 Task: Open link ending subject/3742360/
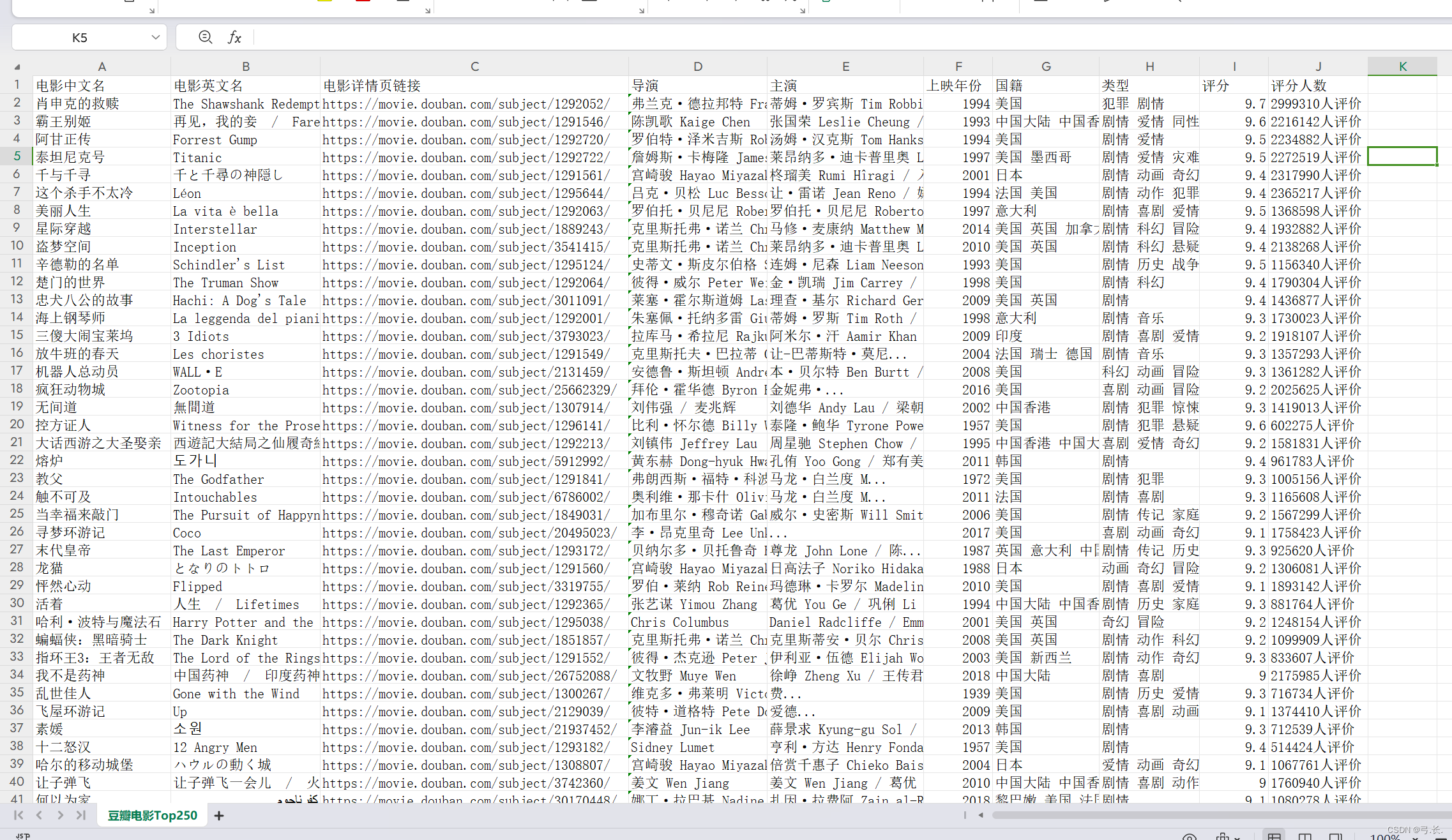[474, 783]
